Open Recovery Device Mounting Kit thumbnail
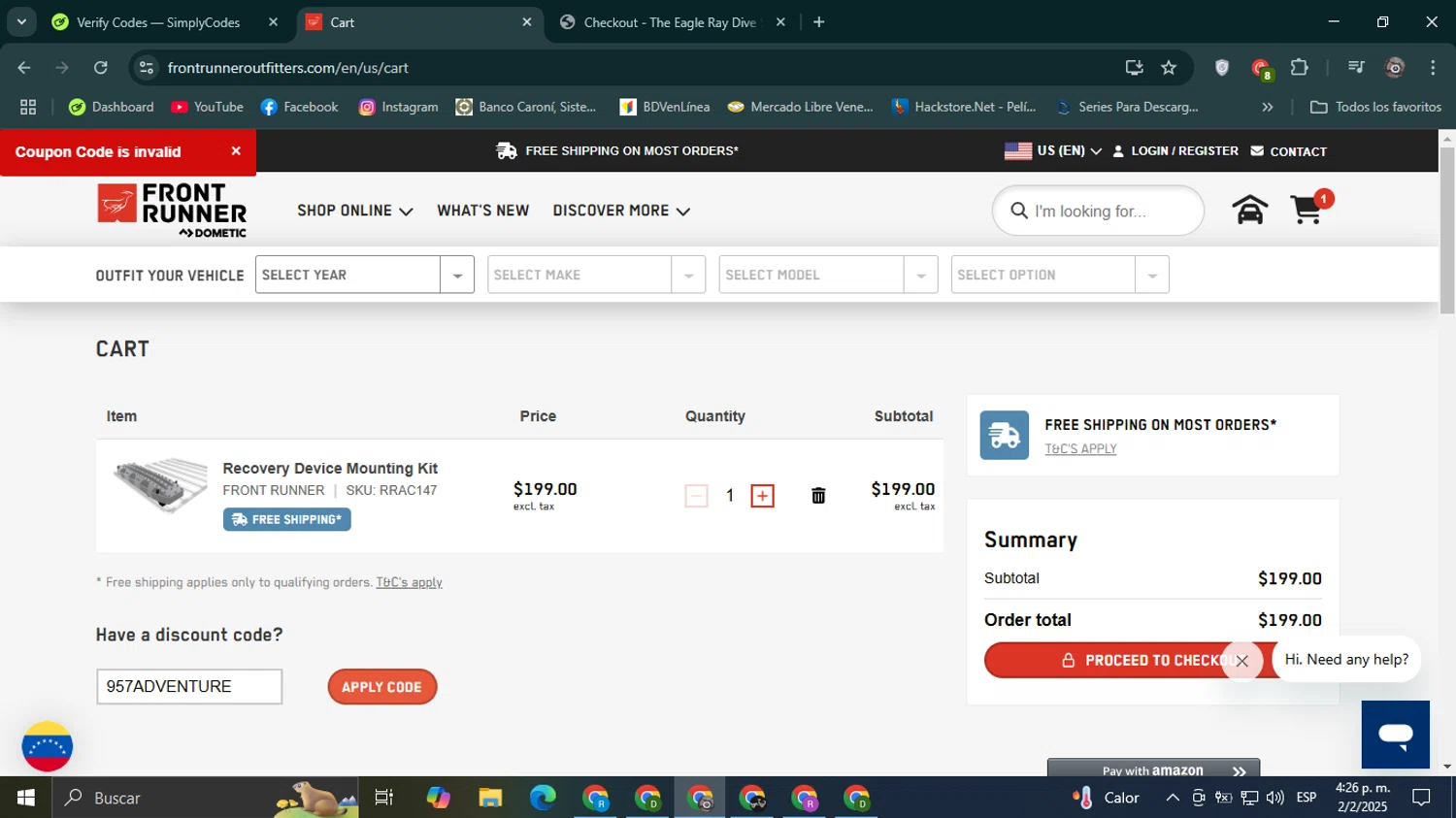The width and height of the screenshot is (1456, 818). coord(160,484)
